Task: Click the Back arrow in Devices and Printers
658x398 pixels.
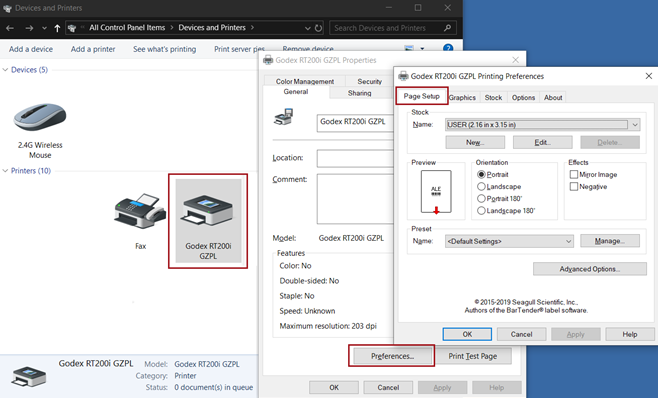Action: 10,28
